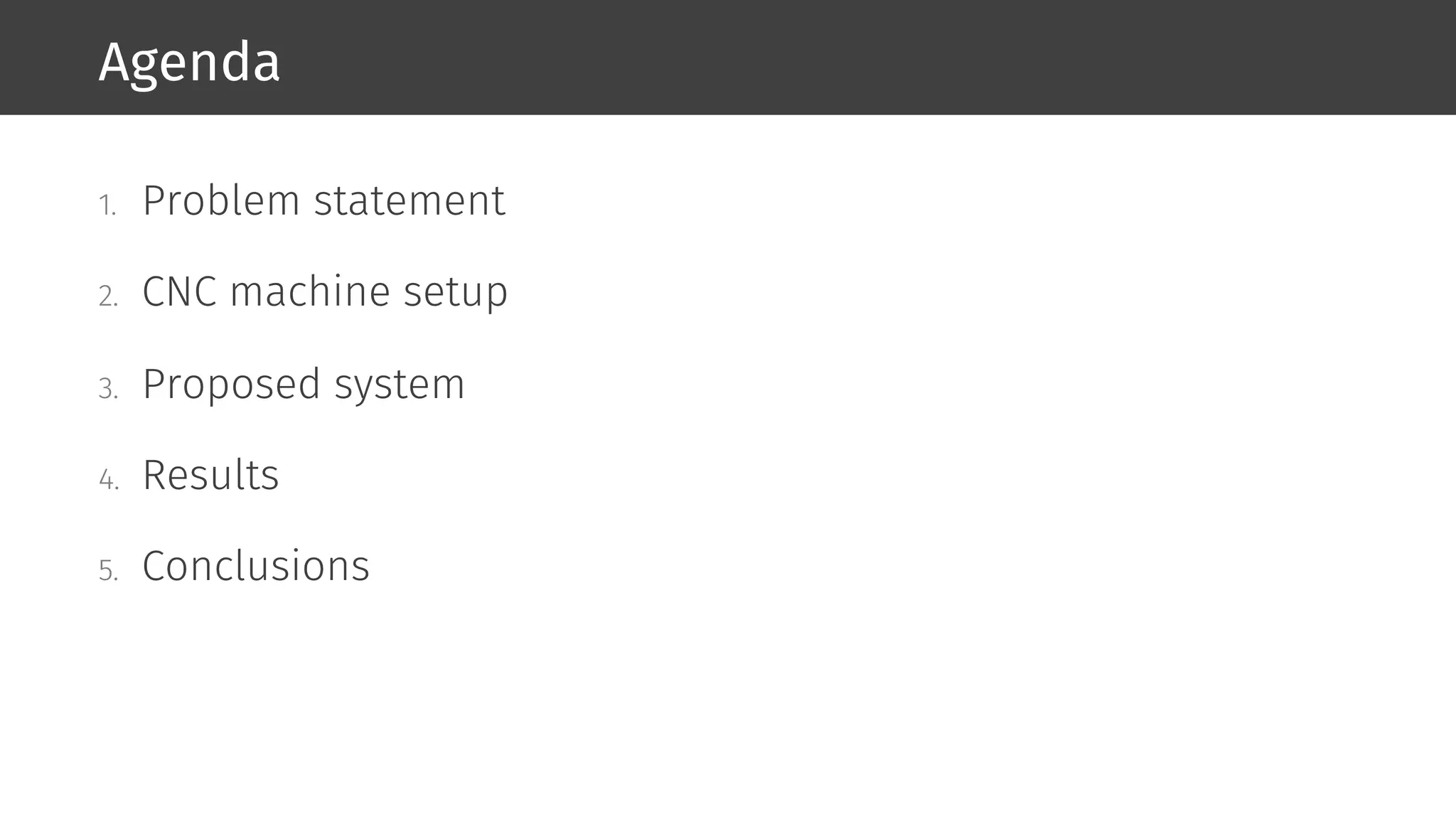Open the Proposed system agenda entry
Viewport: 1456px width, 819px height.
point(304,385)
